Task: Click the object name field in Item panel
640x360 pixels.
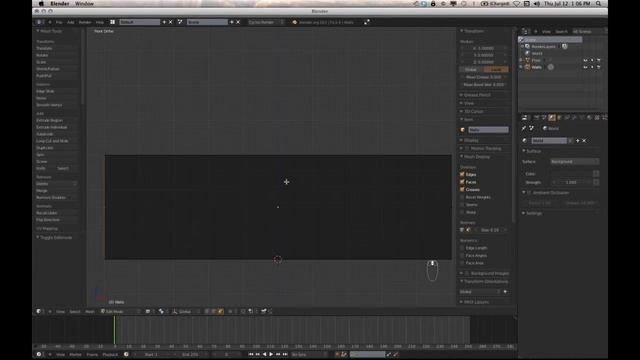Action: tap(488, 130)
